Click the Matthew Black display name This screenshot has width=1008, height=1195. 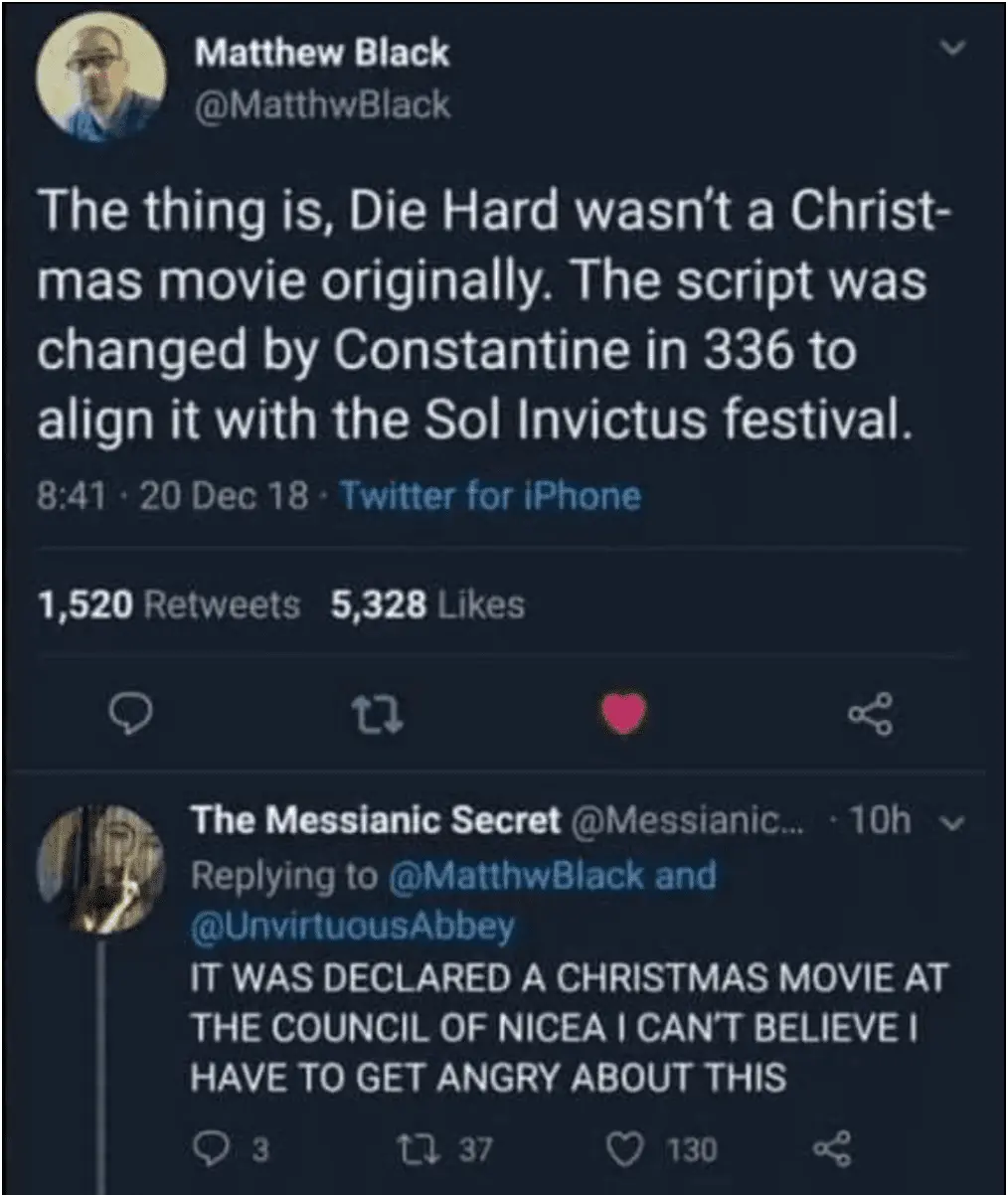point(321,54)
